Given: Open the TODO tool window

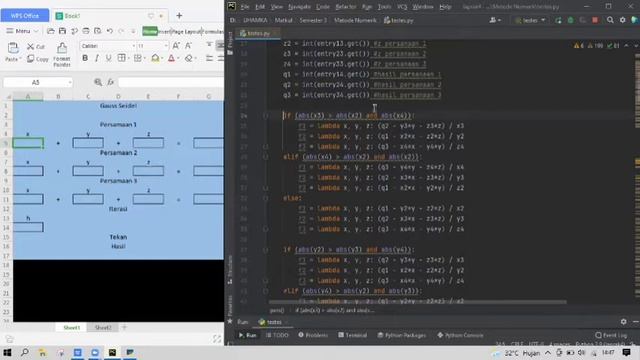Looking at the screenshot, I should (x=277, y=335).
